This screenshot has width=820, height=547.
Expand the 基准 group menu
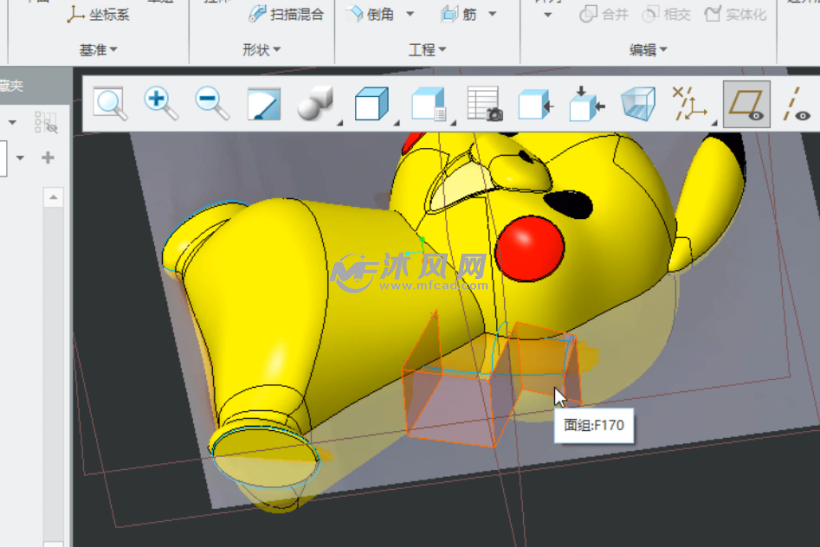coord(98,50)
